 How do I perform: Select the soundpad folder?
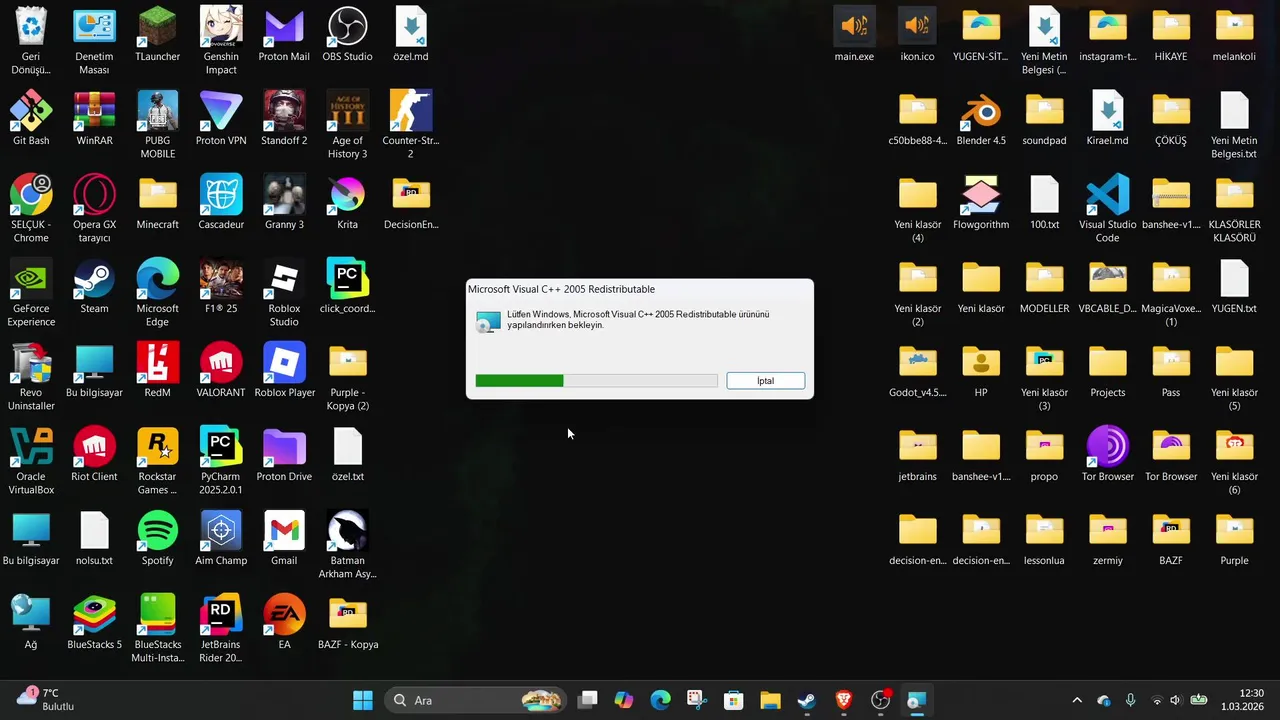(1044, 118)
